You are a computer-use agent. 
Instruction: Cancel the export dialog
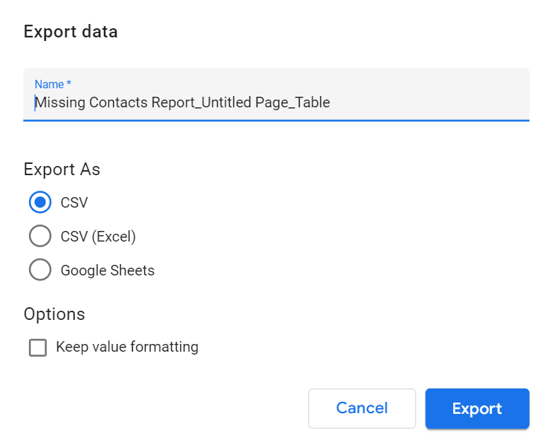pos(362,408)
